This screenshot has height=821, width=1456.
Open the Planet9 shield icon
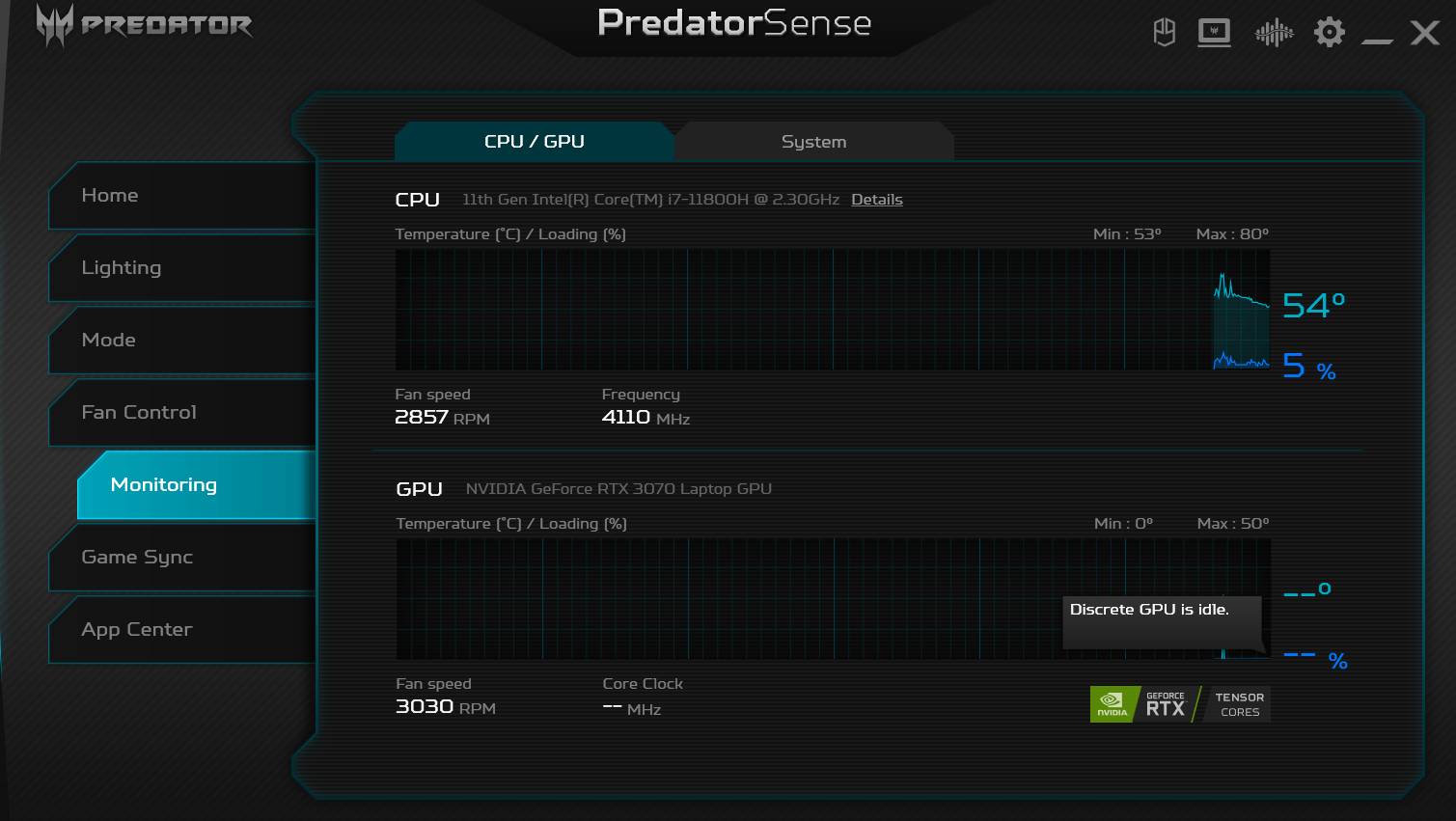click(x=1165, y=33)
